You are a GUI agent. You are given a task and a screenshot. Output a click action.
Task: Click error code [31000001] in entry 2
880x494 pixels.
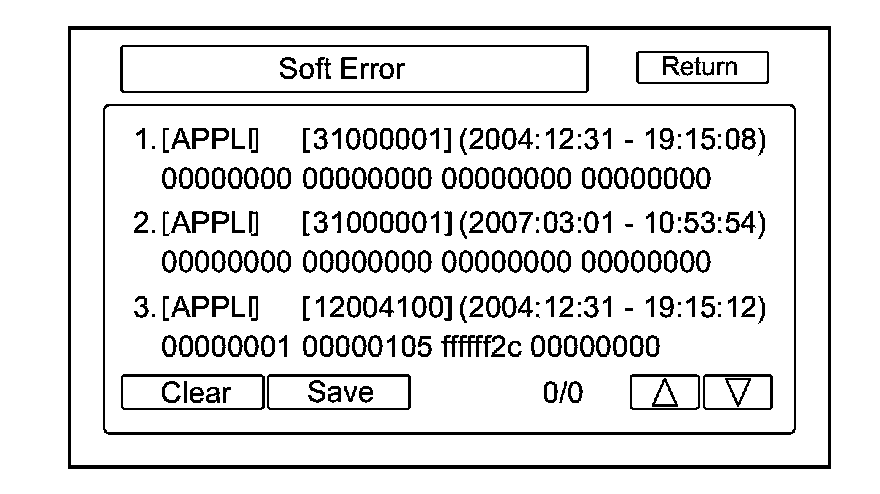pos(377,222)
